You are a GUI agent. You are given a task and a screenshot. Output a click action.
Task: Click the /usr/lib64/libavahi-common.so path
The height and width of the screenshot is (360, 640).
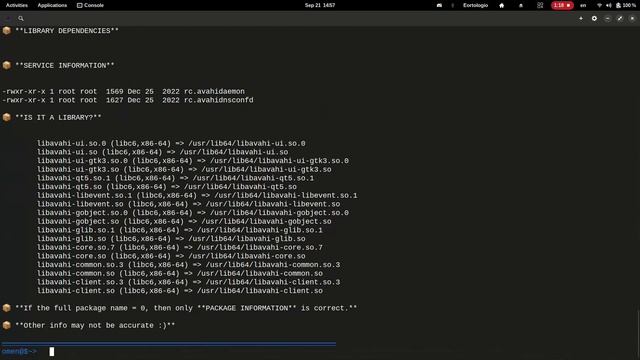coord(260,273)
